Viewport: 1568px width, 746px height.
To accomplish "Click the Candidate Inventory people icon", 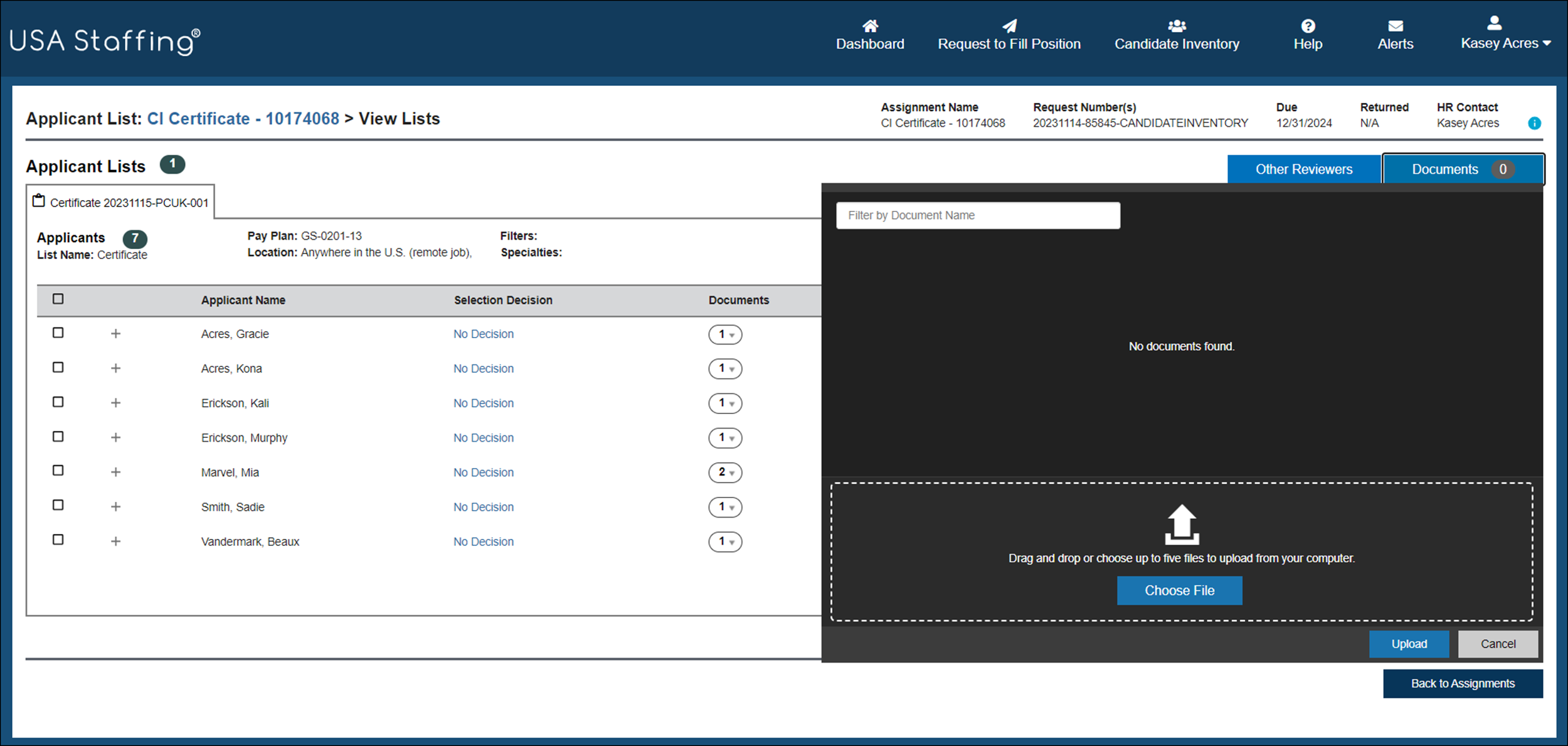I will coord(1177,26).
